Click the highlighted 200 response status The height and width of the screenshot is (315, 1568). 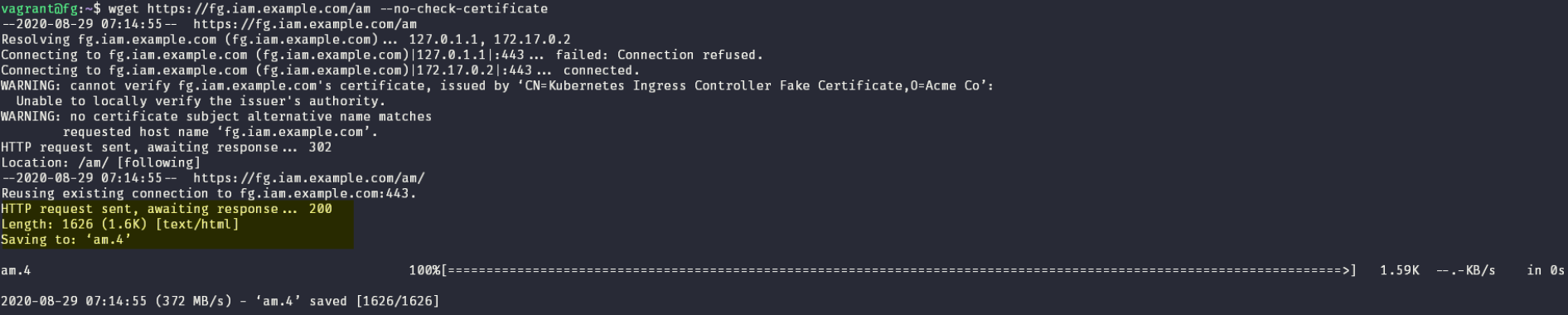320,209
